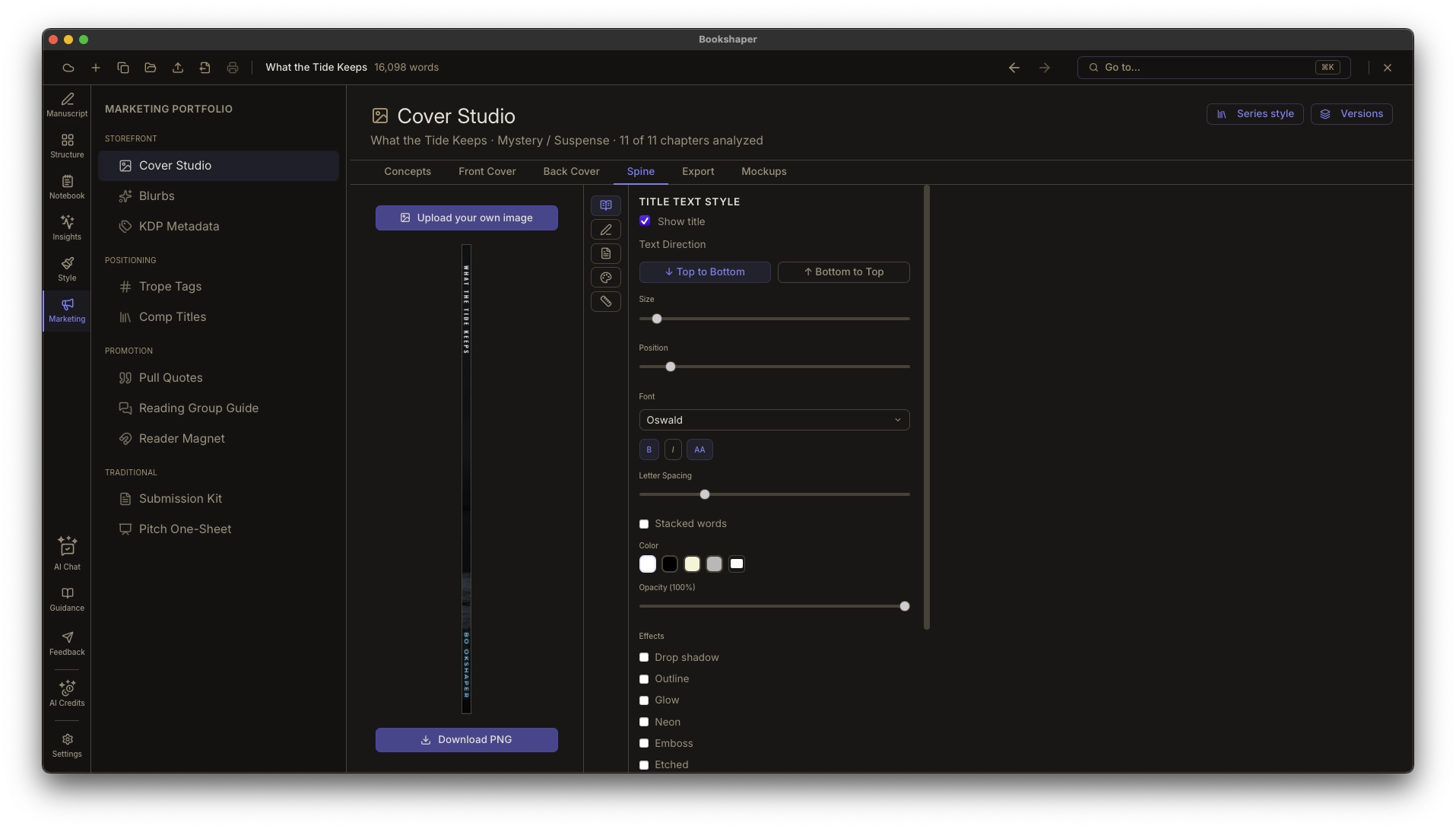Viewport: 1456px width, 829px height.
Task: Click the Size slider handle
Action: click(x=657, y=319)
